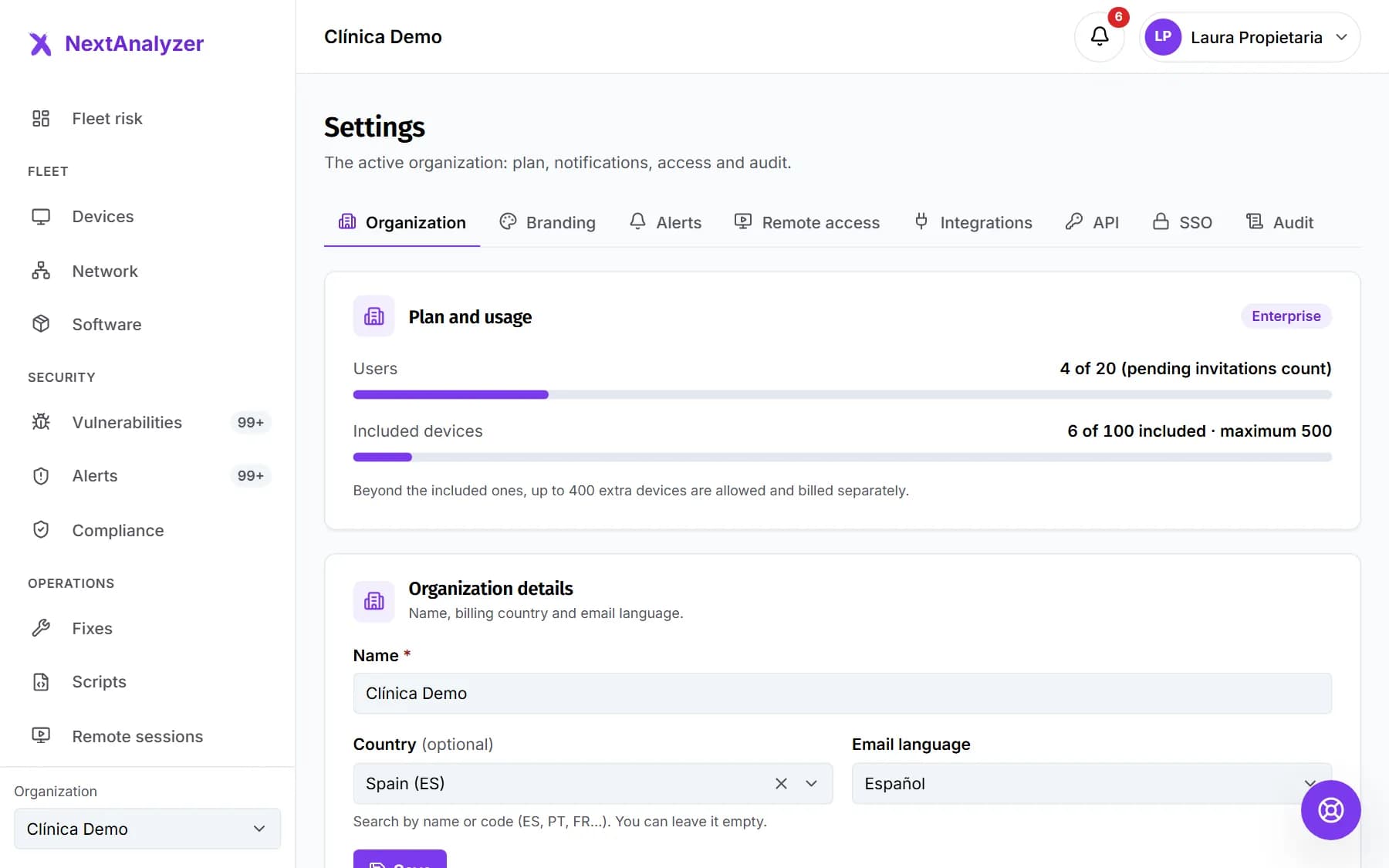Click the organization Name input field
1389x868 pixels.
click(842, 694)
